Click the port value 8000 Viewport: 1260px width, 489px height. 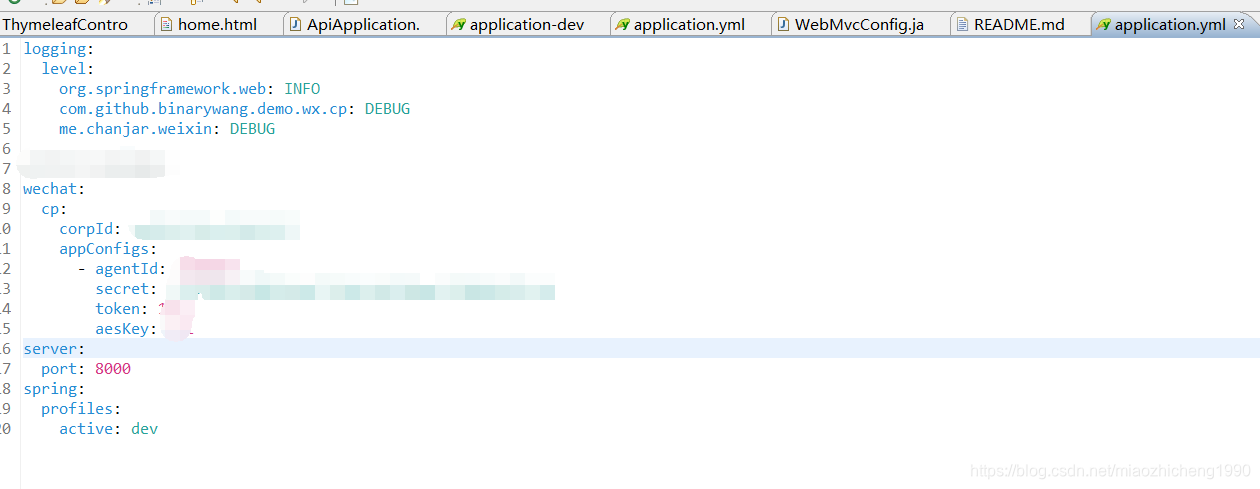coord(113,369)
